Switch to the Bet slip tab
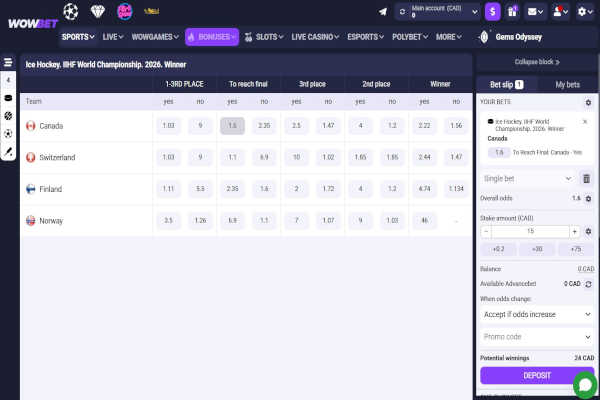 506,85
